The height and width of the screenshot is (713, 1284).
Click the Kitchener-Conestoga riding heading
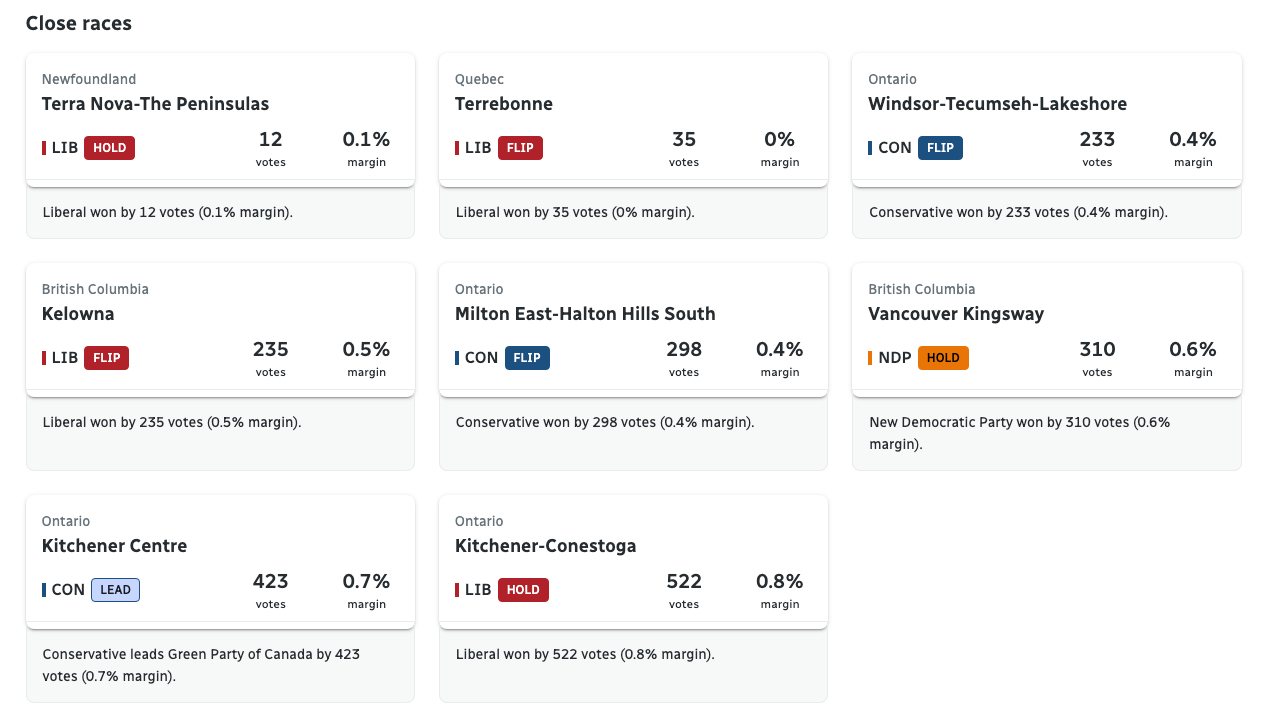click(x=545, y=546)
